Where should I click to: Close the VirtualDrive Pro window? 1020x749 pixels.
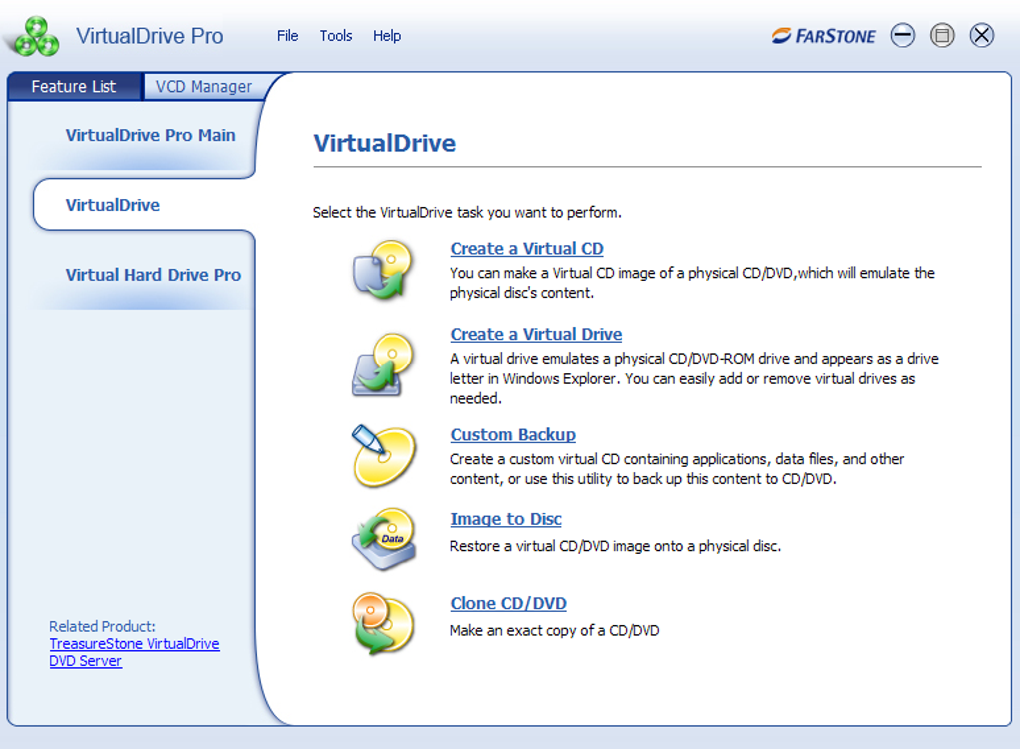coord(982,35)
